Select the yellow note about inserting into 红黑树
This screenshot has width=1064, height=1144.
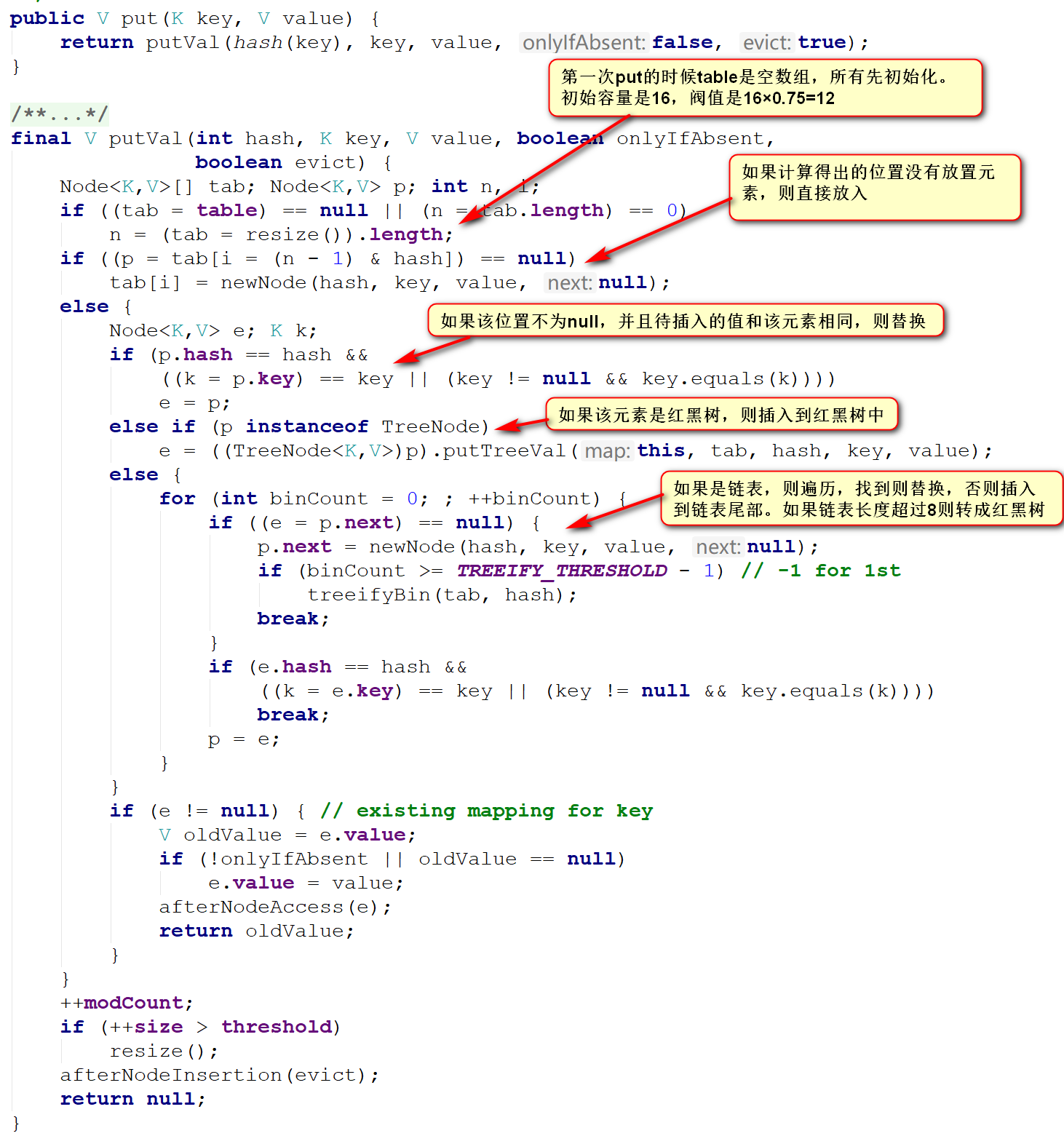720,415
